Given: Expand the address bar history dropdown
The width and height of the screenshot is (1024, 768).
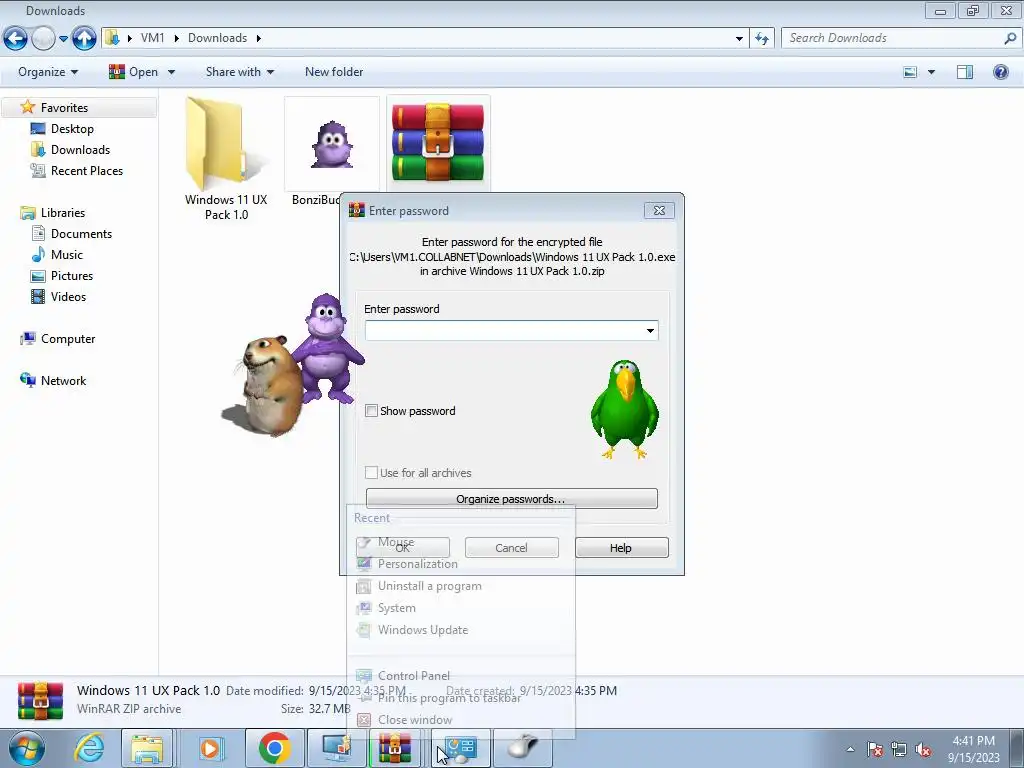Looking at the screenshot, I should [x=739, y=39].
